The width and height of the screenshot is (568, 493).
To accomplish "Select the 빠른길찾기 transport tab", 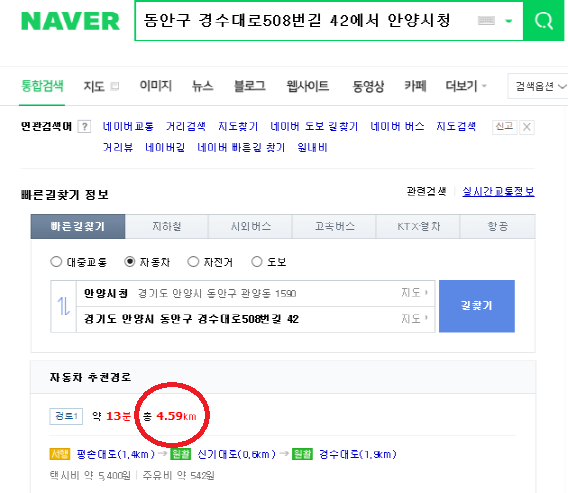I will coord(78,226).
